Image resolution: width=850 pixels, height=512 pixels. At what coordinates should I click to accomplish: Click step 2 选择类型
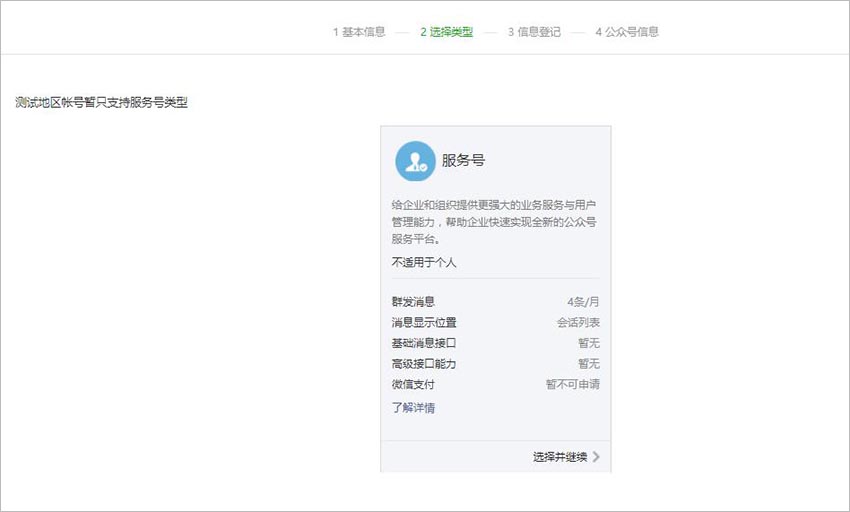click(447, 32)
